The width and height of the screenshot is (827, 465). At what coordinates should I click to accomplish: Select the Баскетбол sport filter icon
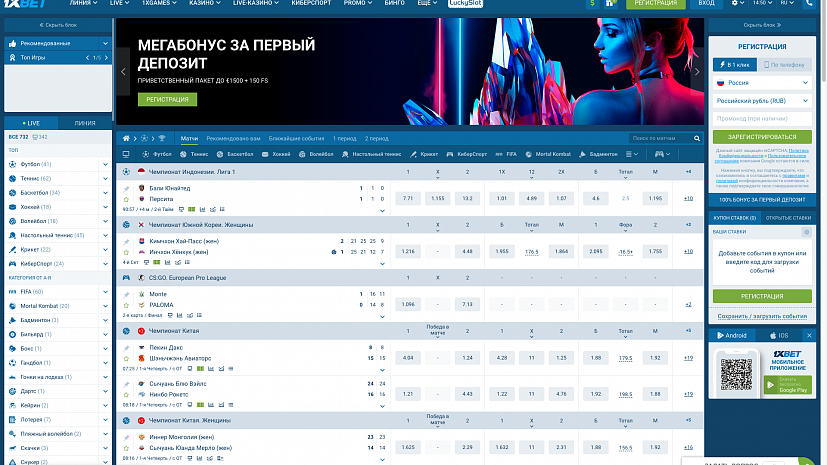click(x=219, y=154)
